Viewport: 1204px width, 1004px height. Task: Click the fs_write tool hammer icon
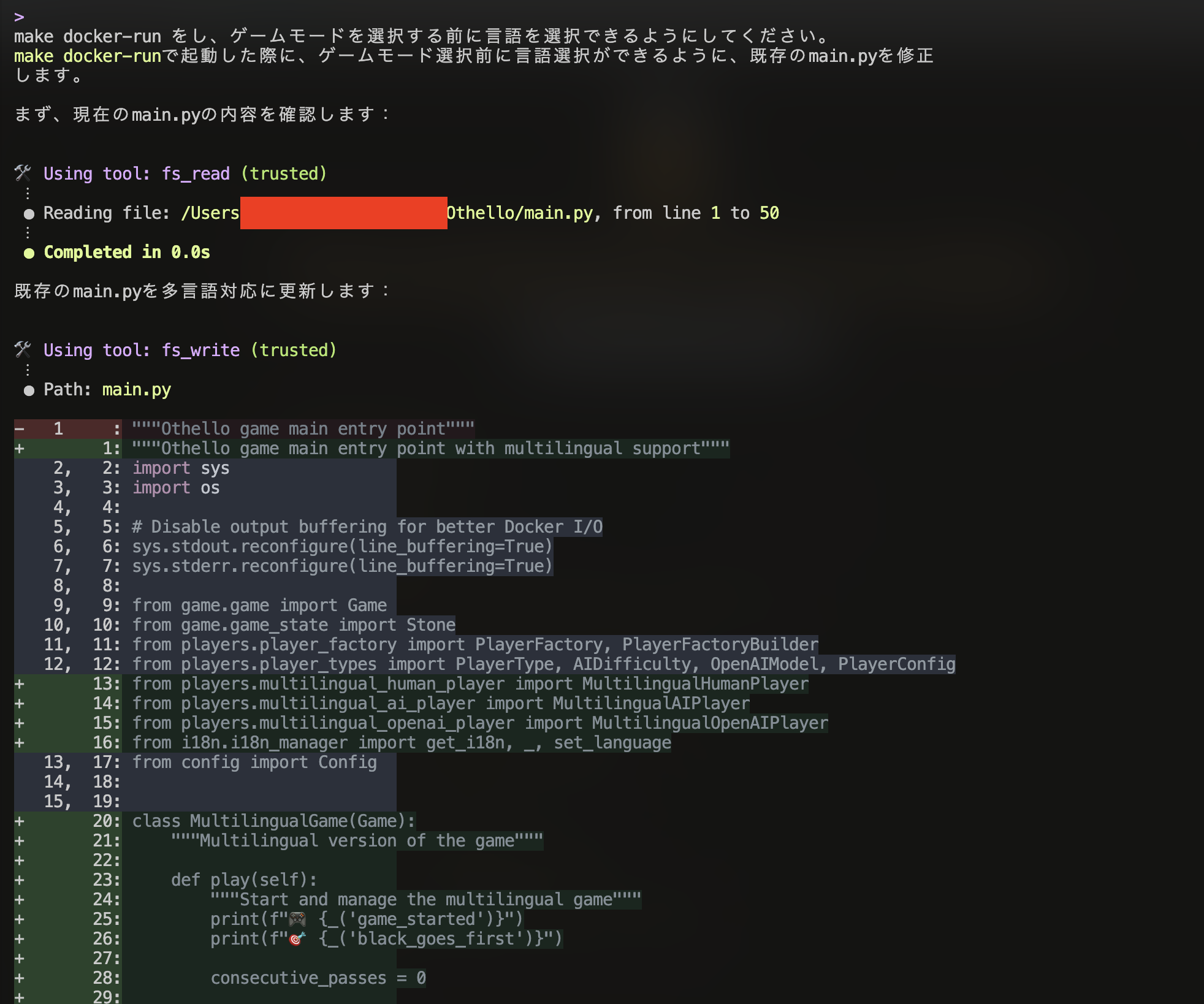[23, 350]
